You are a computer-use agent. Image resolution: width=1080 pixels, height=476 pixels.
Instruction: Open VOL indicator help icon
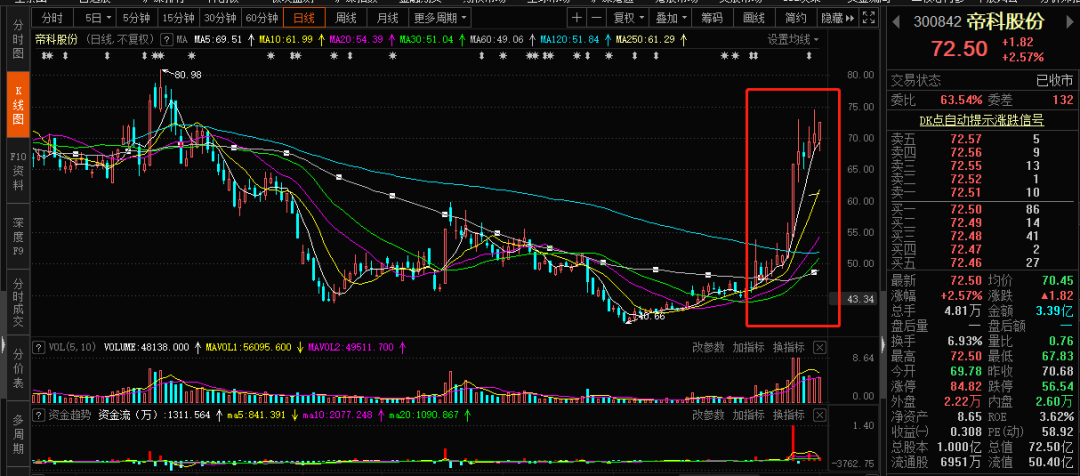pos(40,347)
